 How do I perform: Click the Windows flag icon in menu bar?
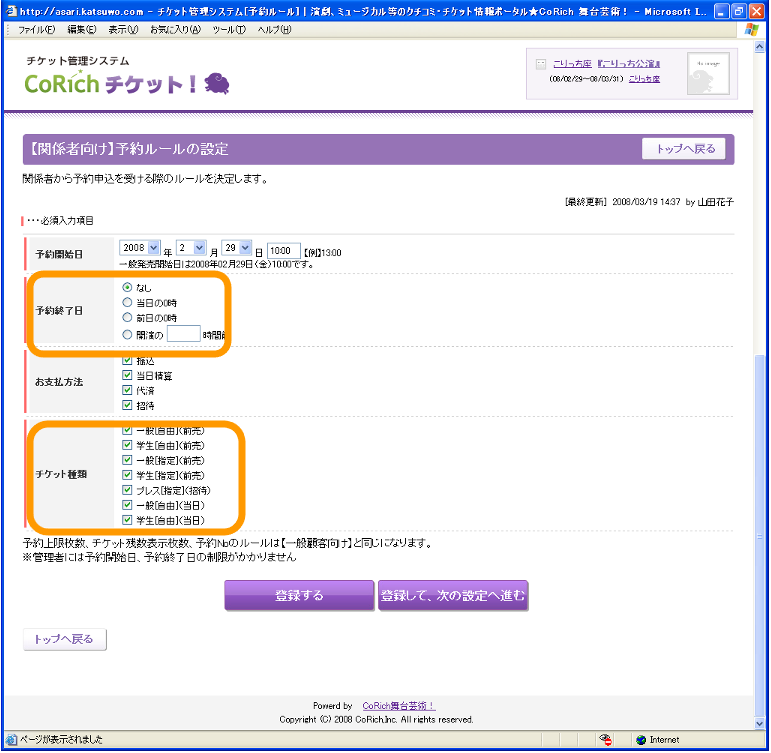click(751, 30)
